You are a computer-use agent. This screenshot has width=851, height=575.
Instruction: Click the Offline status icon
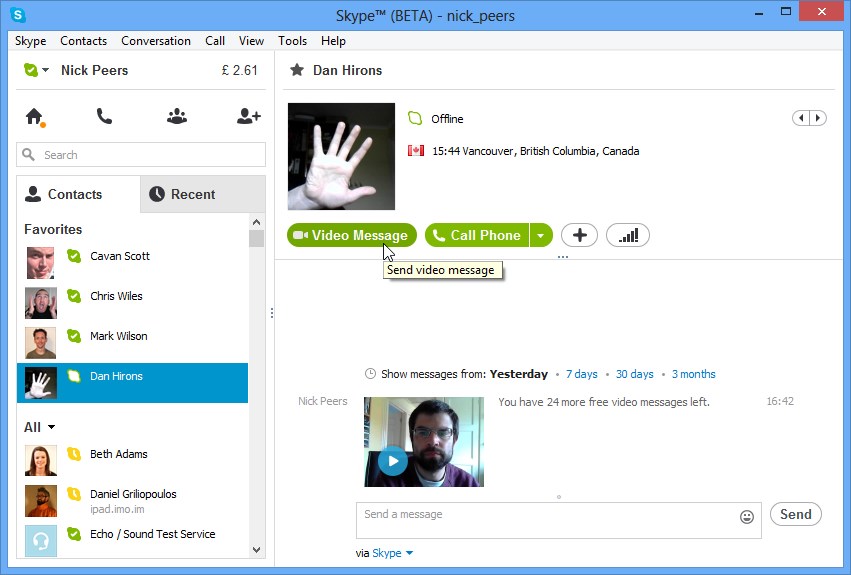415,118
